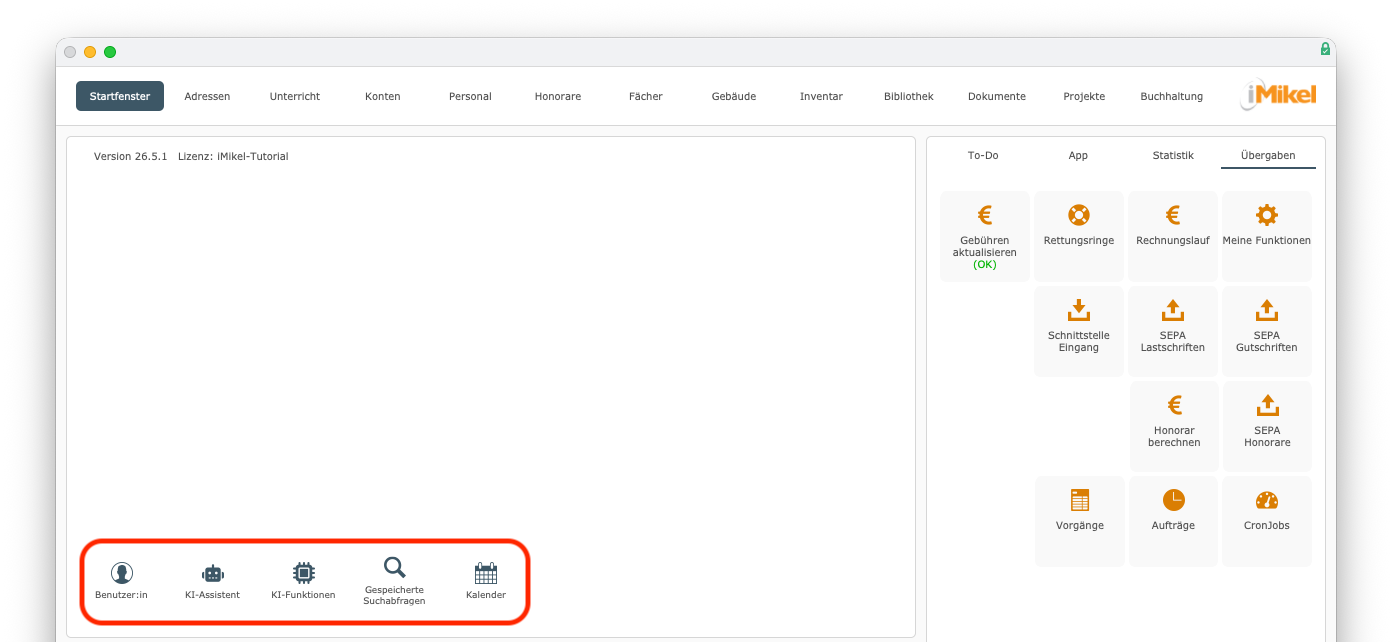Image resolution: width=1392 pixels, height=642 pixels.
Task: Click the iMikel logo
Action: (1279, 96)
